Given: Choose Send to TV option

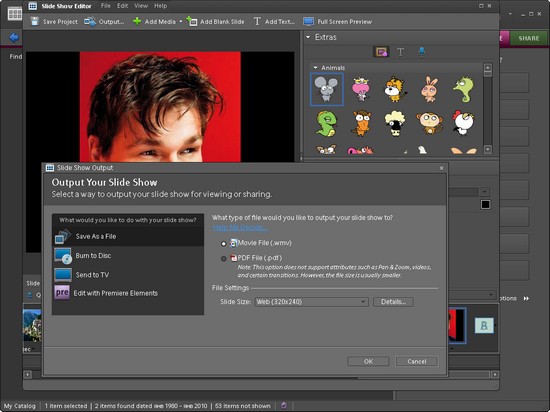Looking at the screenshot, I should (x=128, y=275).
